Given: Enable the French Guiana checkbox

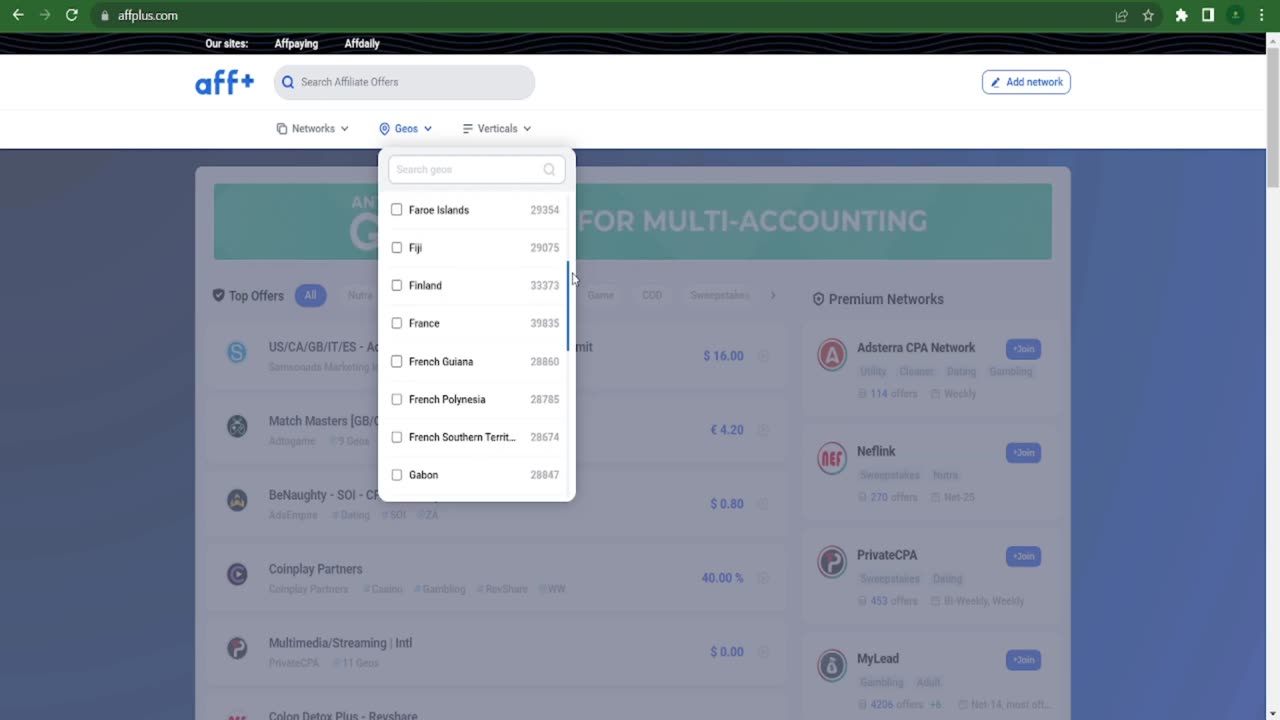Looking at the screenshot, I should [x=397, y=361].
